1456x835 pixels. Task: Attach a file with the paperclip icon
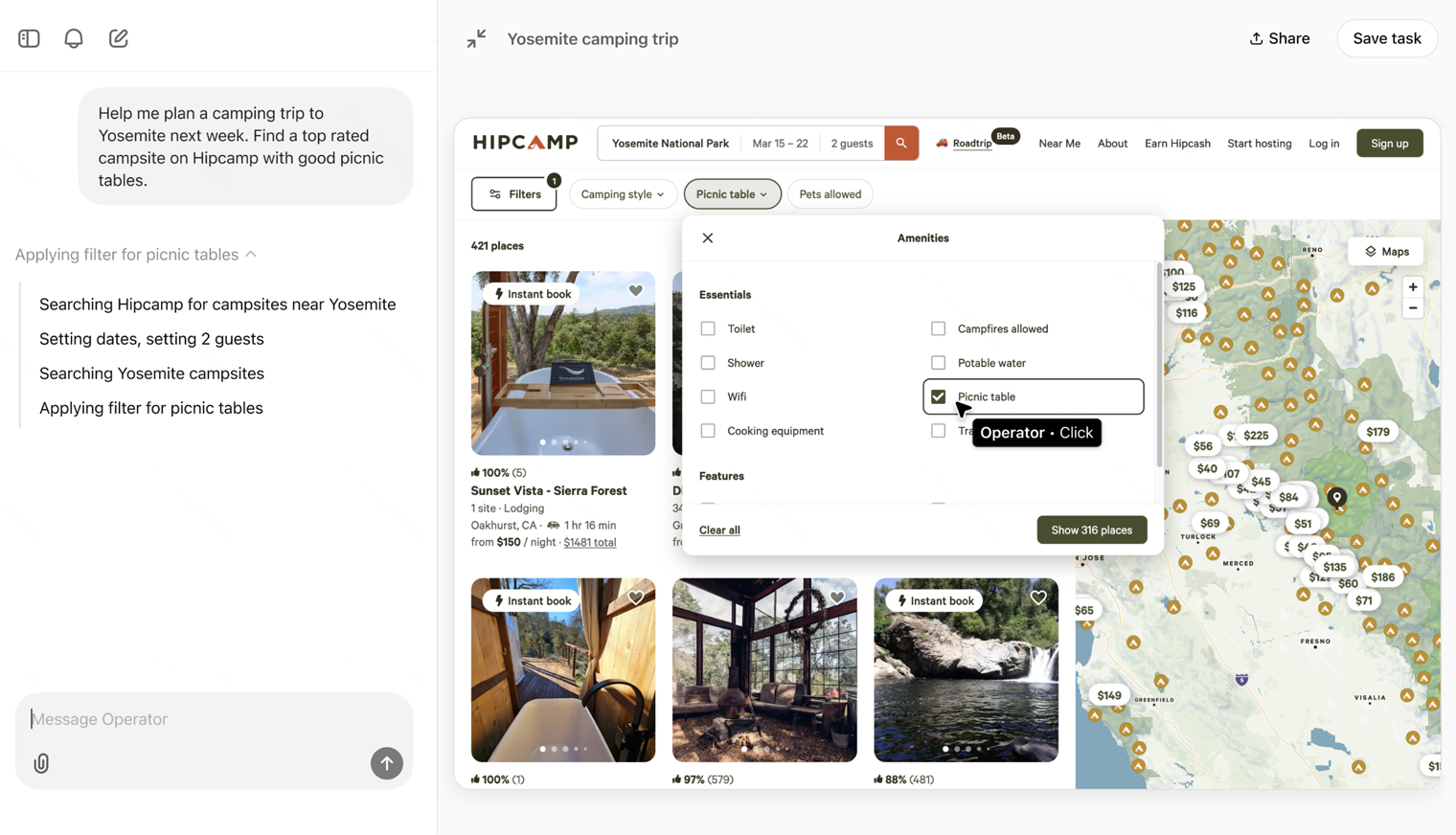coord(41,763)
